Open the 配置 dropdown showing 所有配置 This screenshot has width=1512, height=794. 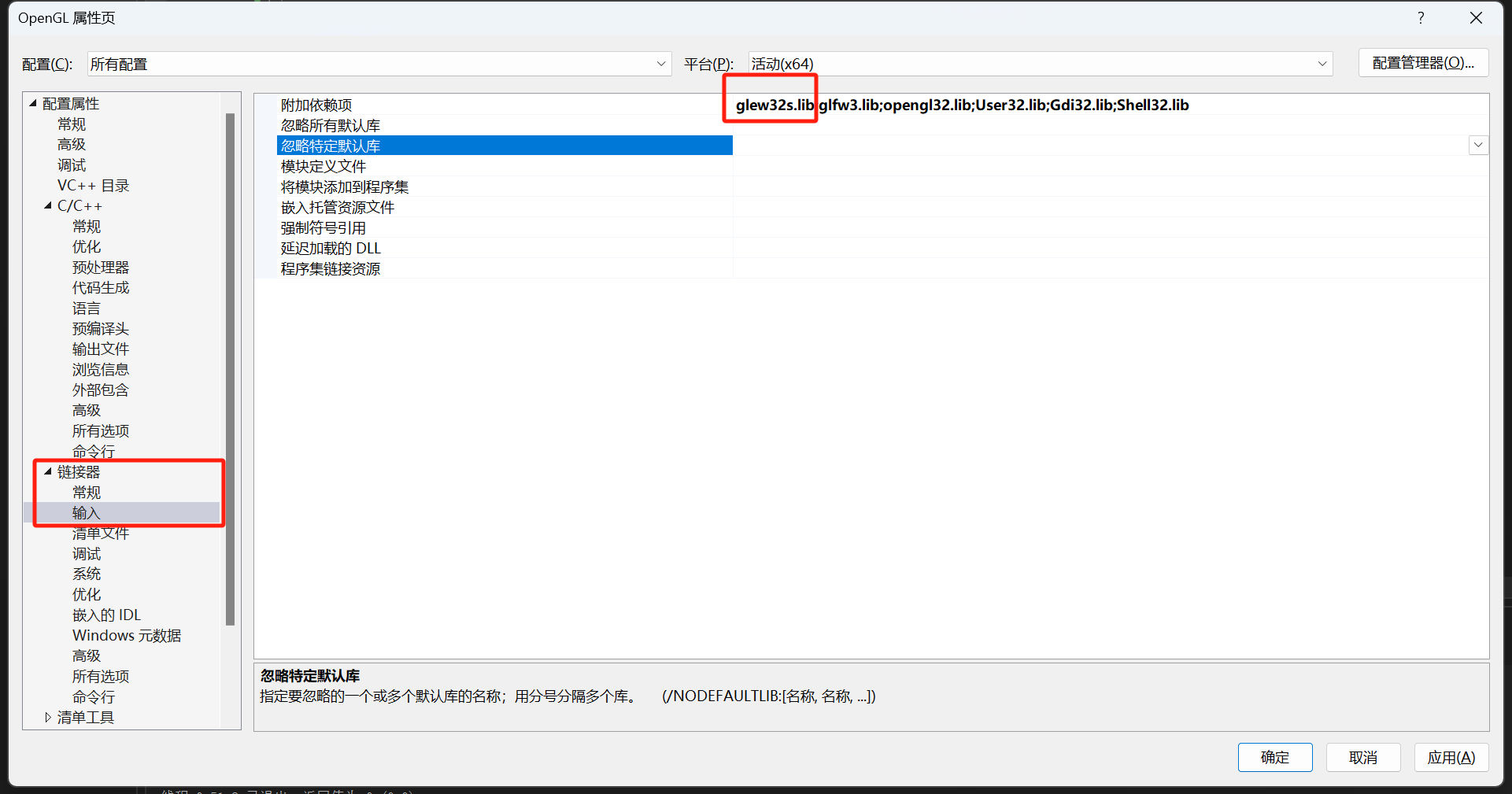379,64
